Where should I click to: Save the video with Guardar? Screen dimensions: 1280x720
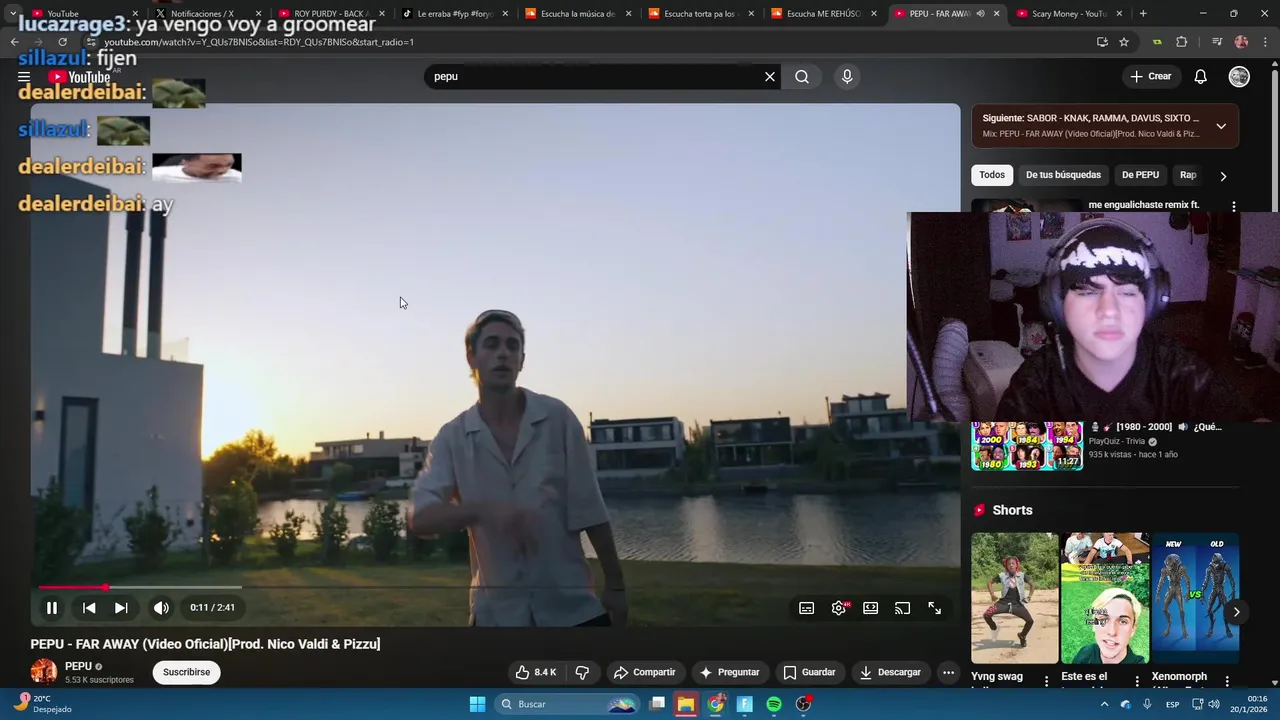[809, 672]
